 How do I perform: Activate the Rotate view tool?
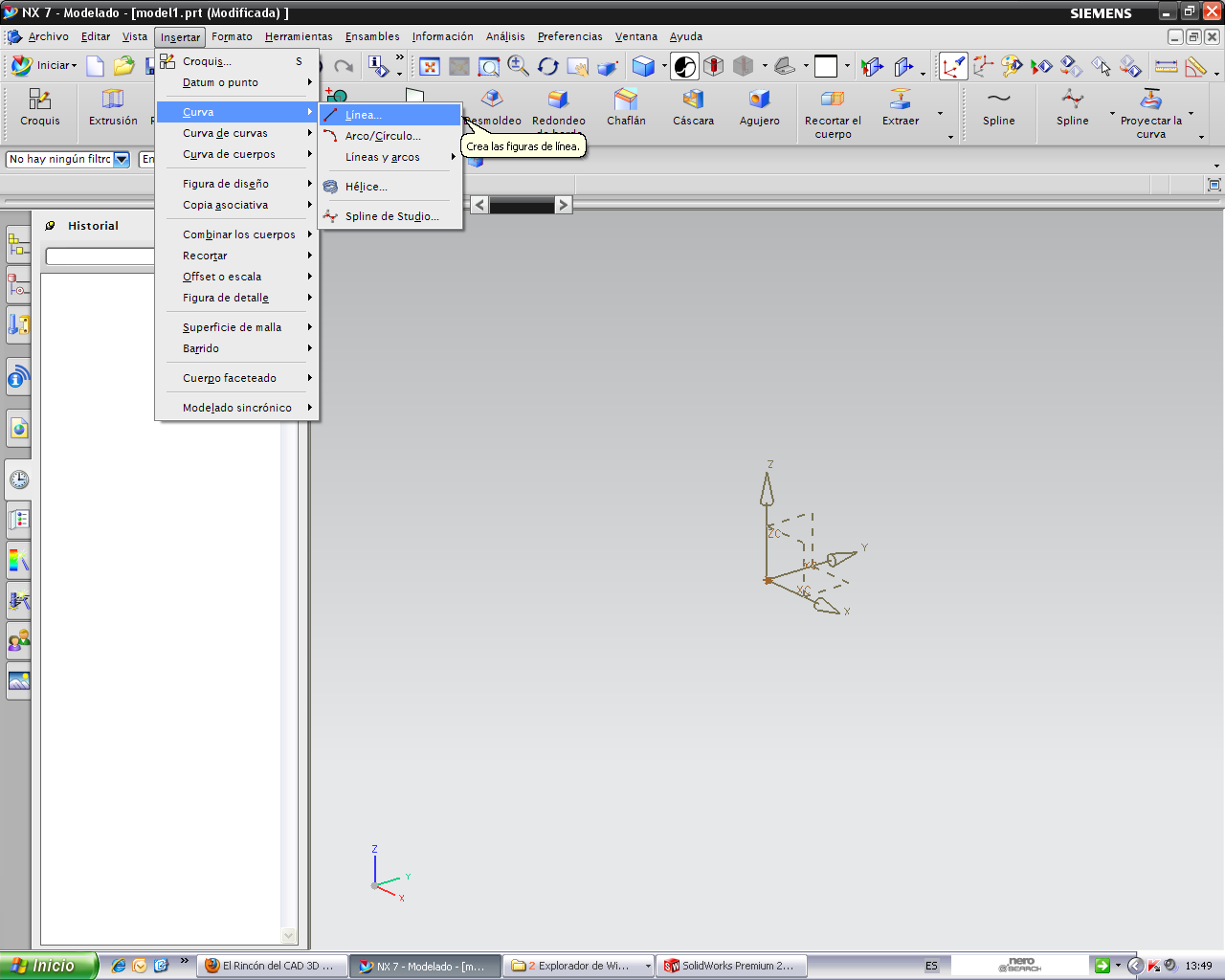pos(547,66)
